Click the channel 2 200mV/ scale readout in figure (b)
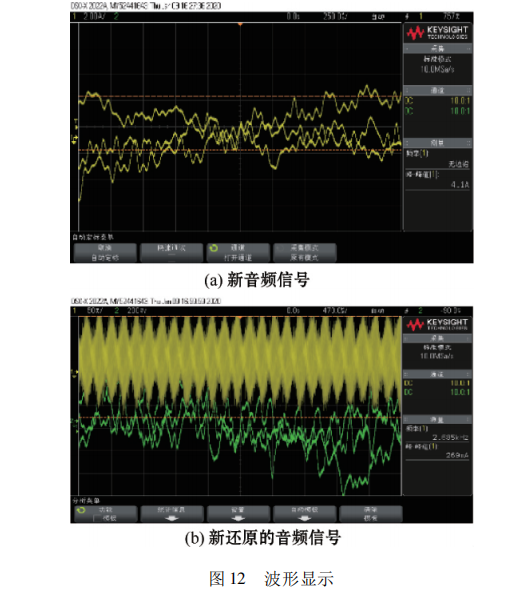The height and width of the screenshot is (608, 526). (136, 311)
